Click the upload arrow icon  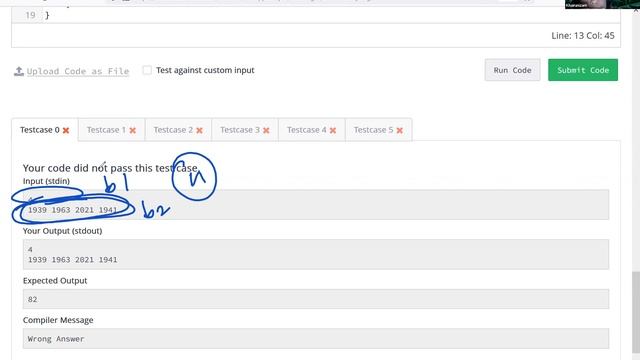(19, 71)
